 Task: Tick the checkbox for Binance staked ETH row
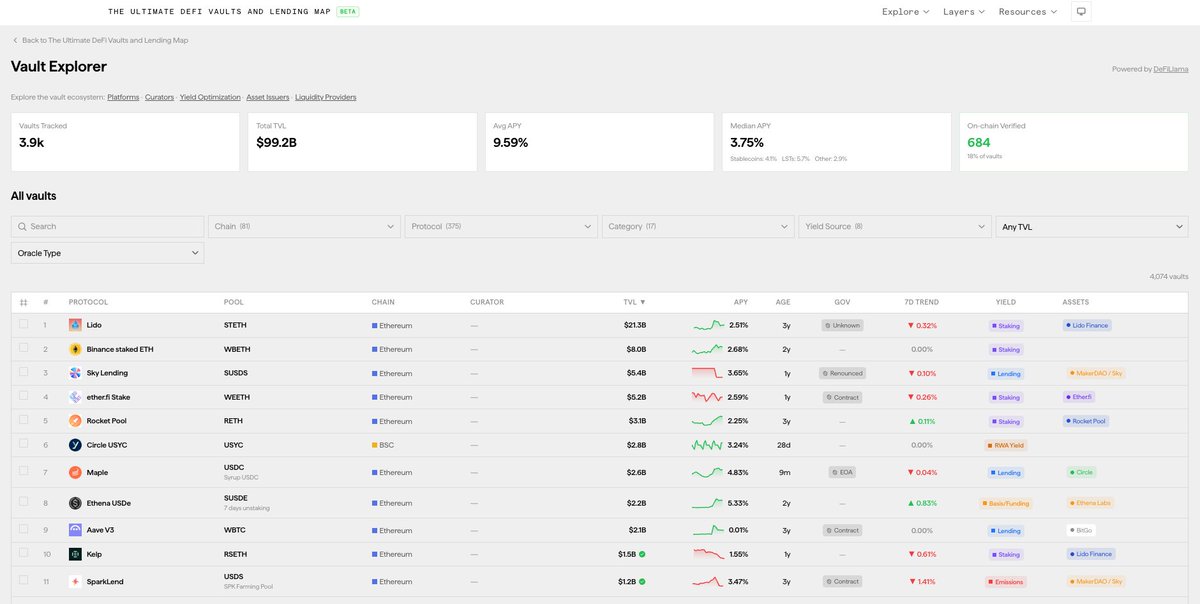click(x=24, y=348)
